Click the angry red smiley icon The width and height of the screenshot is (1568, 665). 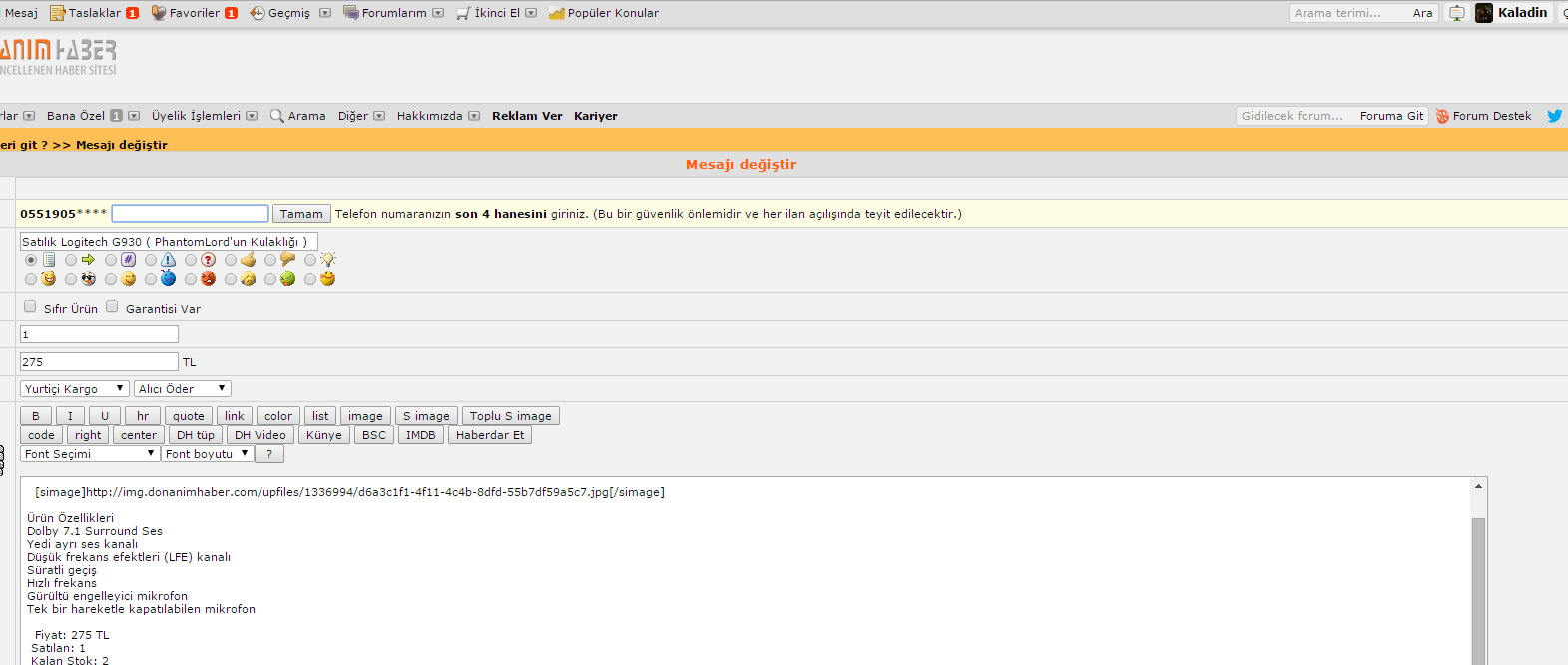point(208,279)
